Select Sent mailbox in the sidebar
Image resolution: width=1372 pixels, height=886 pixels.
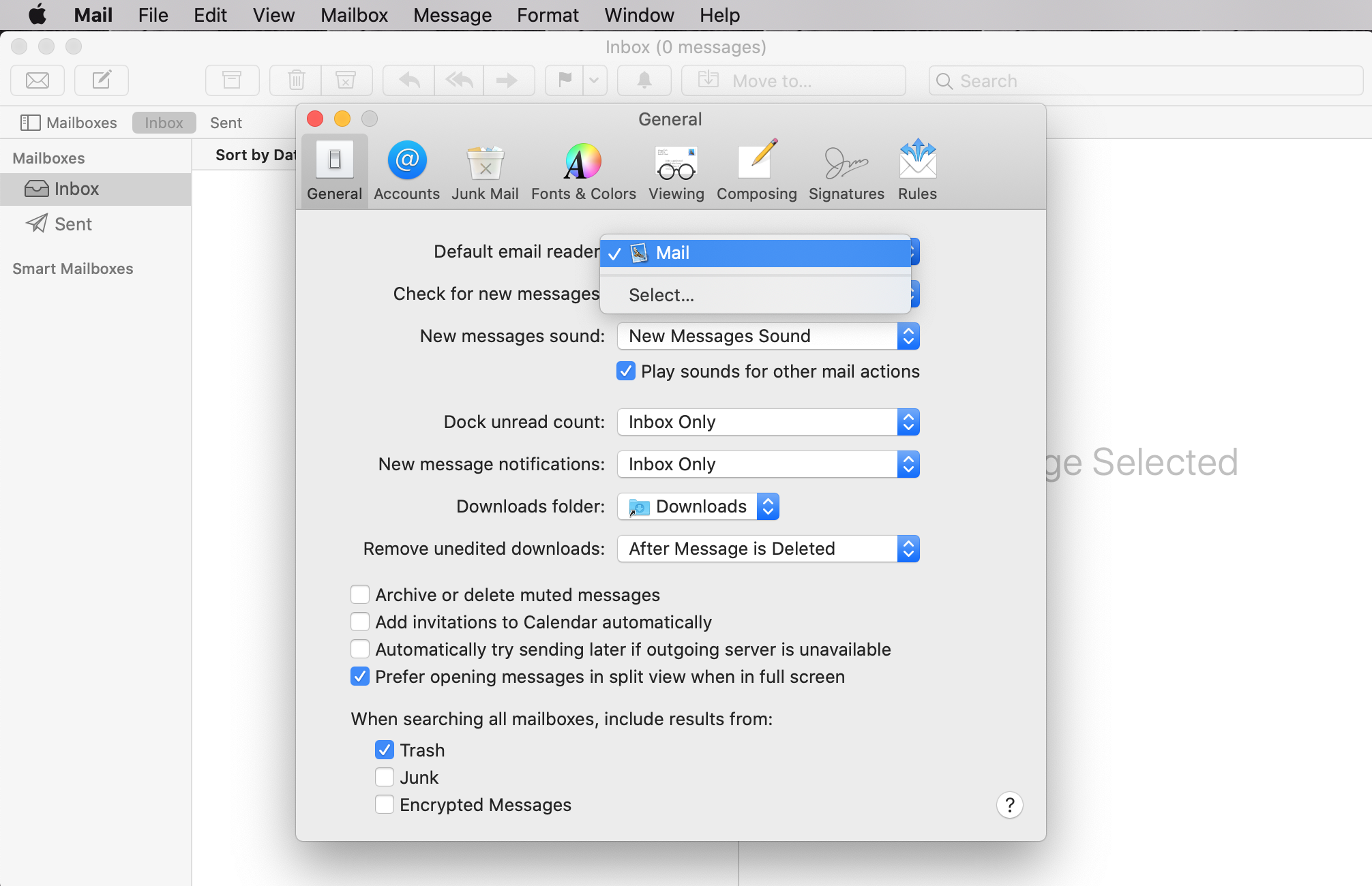point(95,224)
